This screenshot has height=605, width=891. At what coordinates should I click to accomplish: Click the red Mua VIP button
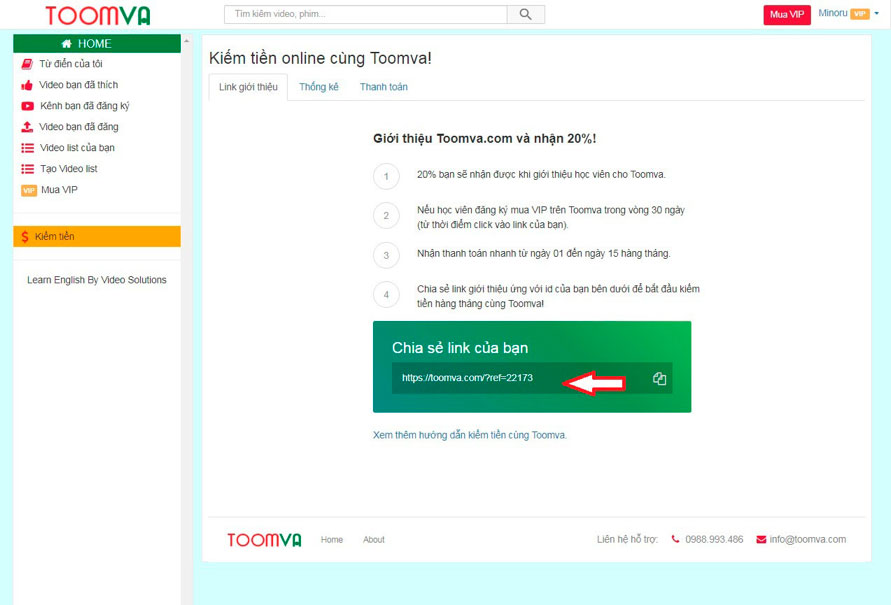point(786,15)
